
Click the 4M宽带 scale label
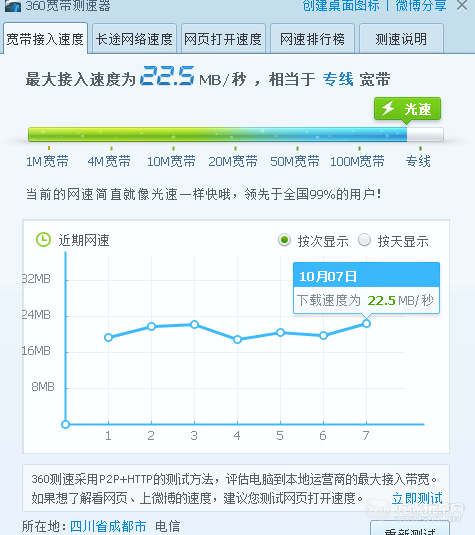(109, 161)
